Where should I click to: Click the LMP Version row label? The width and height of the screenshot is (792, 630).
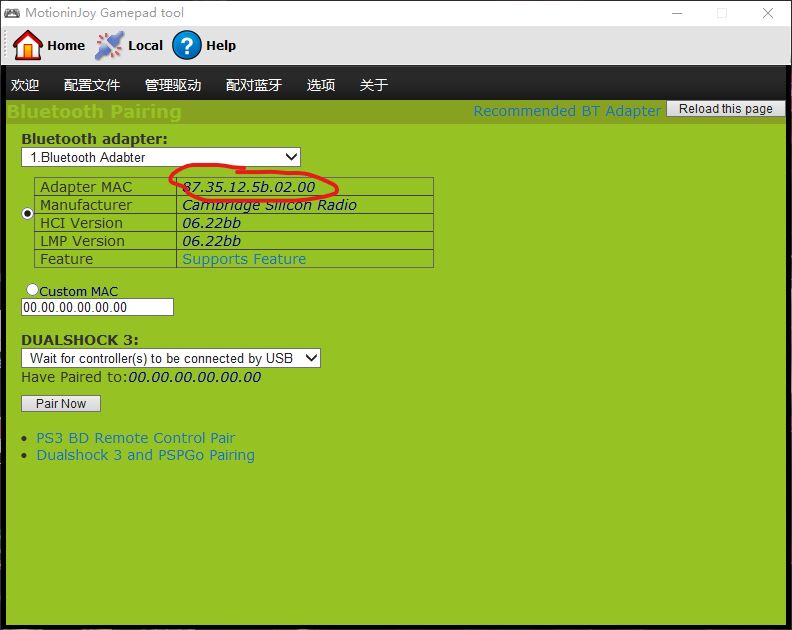tap(82, 241)
